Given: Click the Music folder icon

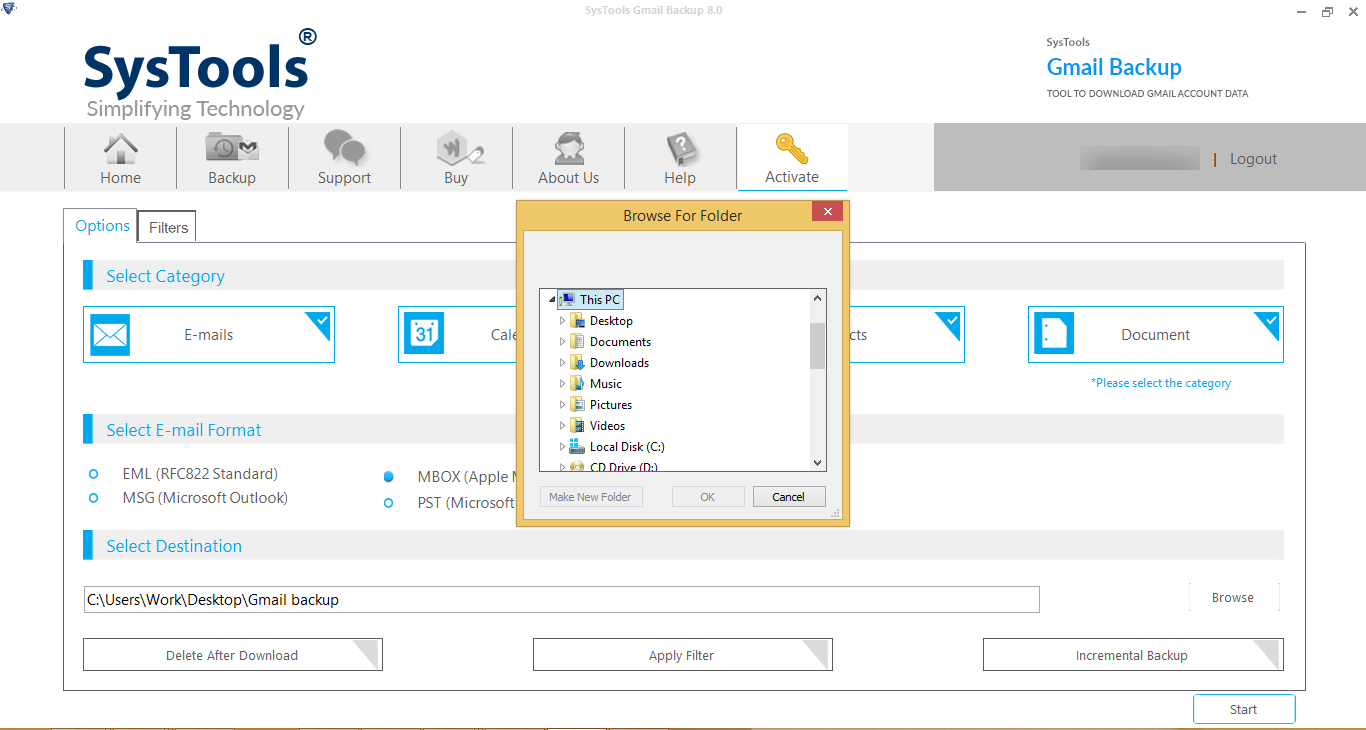Looking at the screenshot, I should pos(577,383).
